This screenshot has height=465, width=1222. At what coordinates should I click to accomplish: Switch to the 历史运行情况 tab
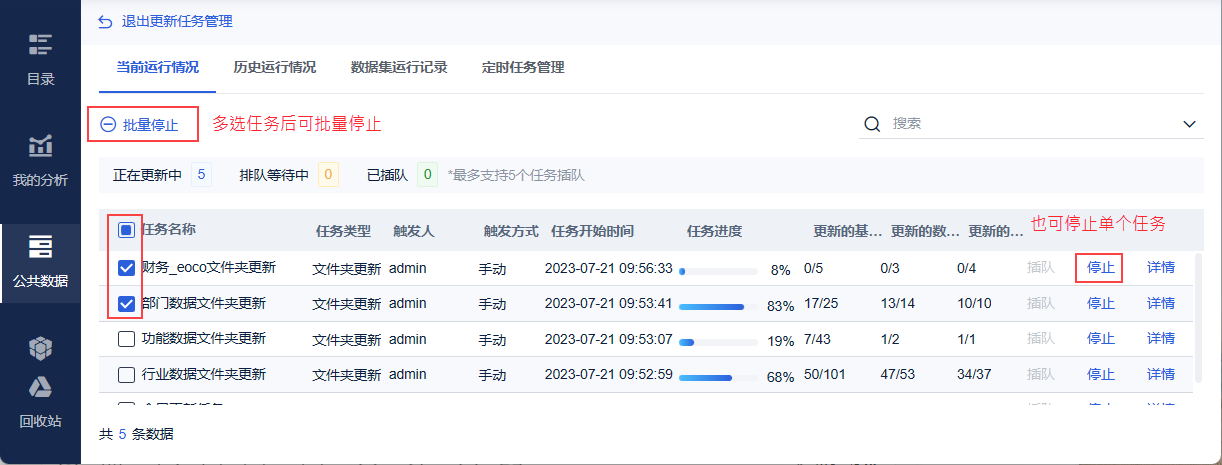[274, 68]
